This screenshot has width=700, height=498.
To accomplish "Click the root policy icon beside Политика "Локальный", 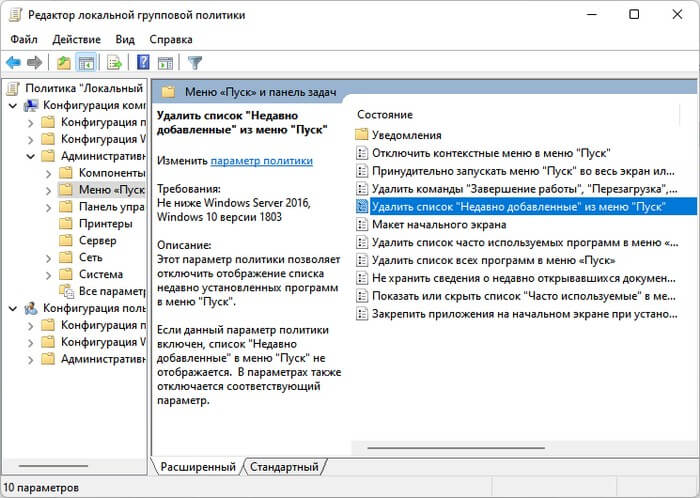I will pyautogui.click(x=13, y=88).
